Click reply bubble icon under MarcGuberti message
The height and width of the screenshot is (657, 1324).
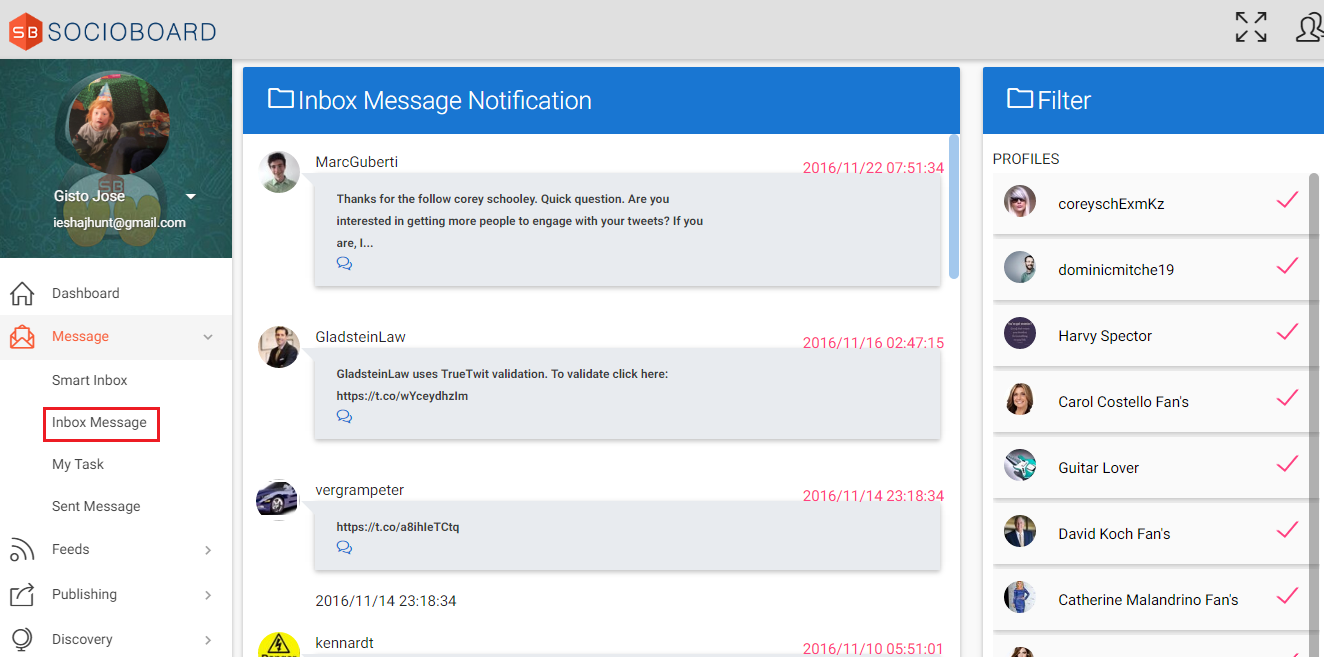pyautogui.click(x=344, y=264)
